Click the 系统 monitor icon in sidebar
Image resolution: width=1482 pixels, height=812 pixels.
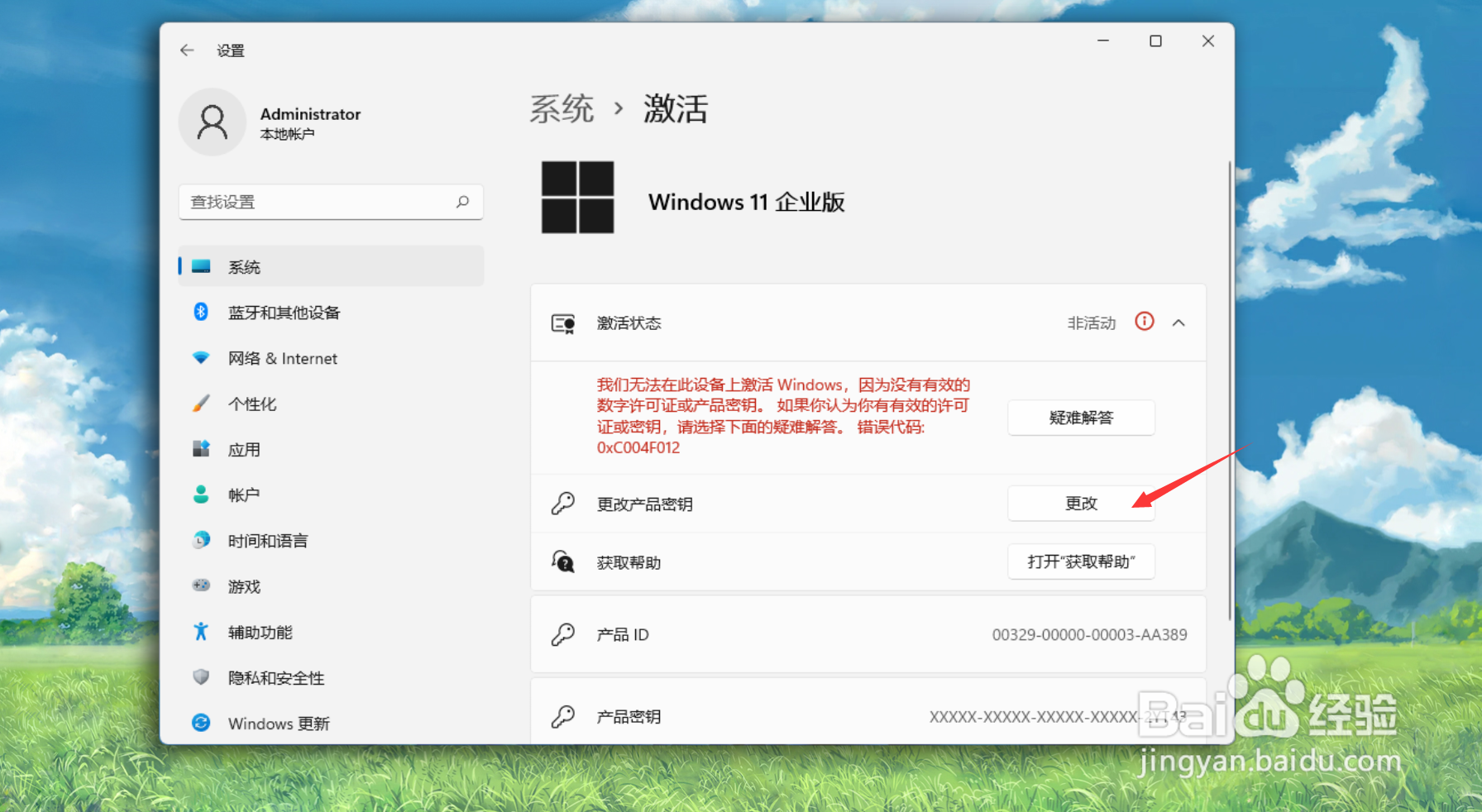click(201, 266)
